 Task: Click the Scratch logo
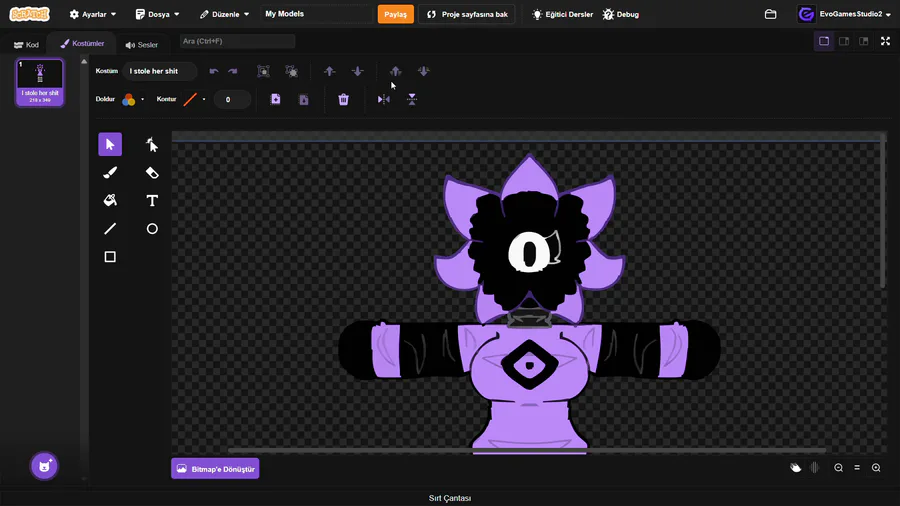tap(30, 14)
